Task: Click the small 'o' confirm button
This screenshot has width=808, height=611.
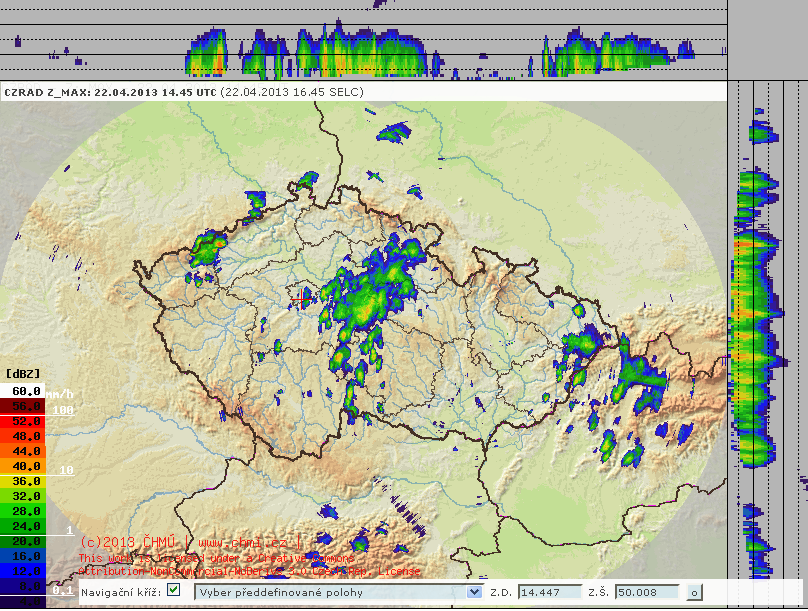Action: click(x=694, y=593)
